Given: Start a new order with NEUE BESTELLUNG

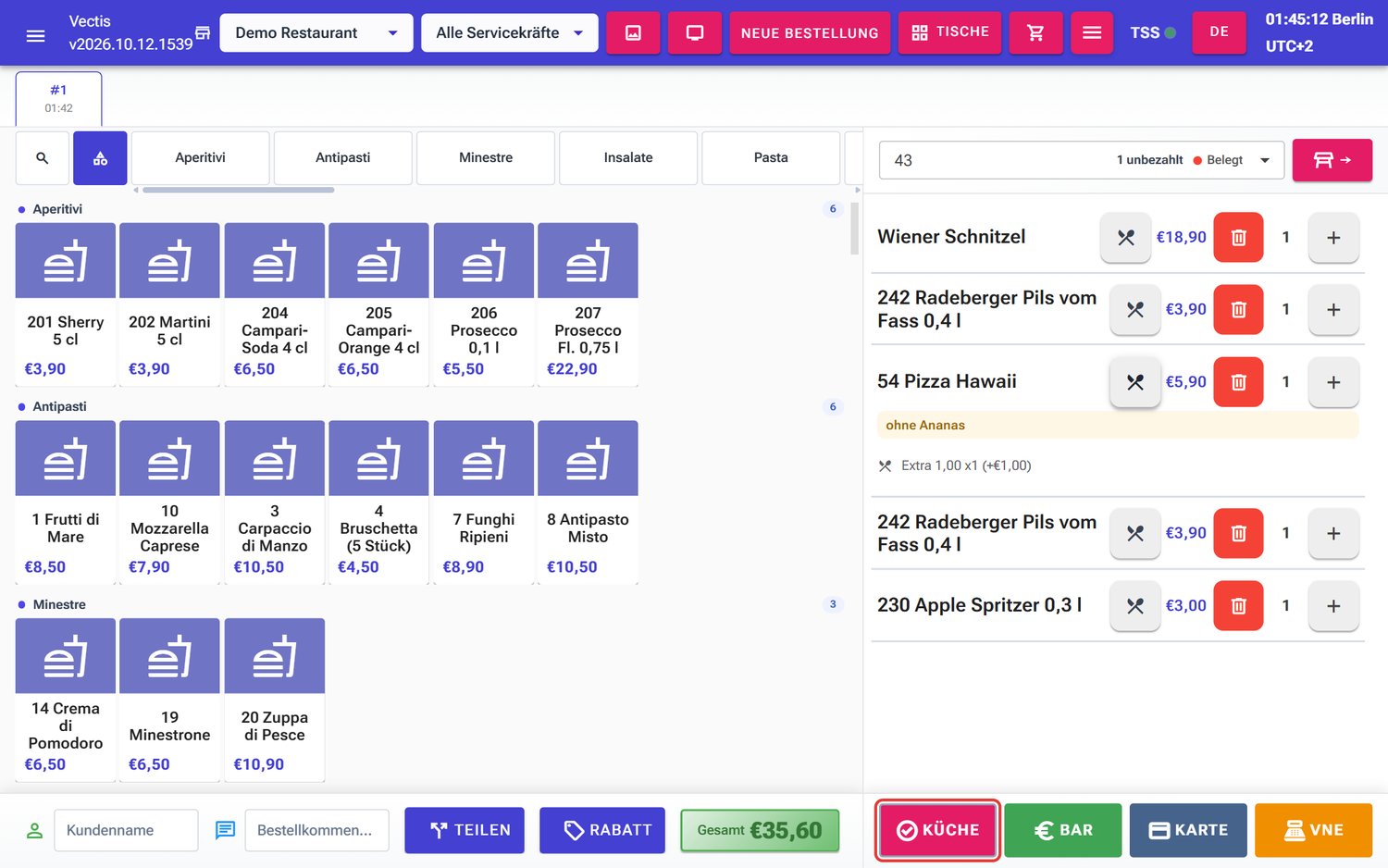Looking at the screenshot, I should click(x=810, y=32).
